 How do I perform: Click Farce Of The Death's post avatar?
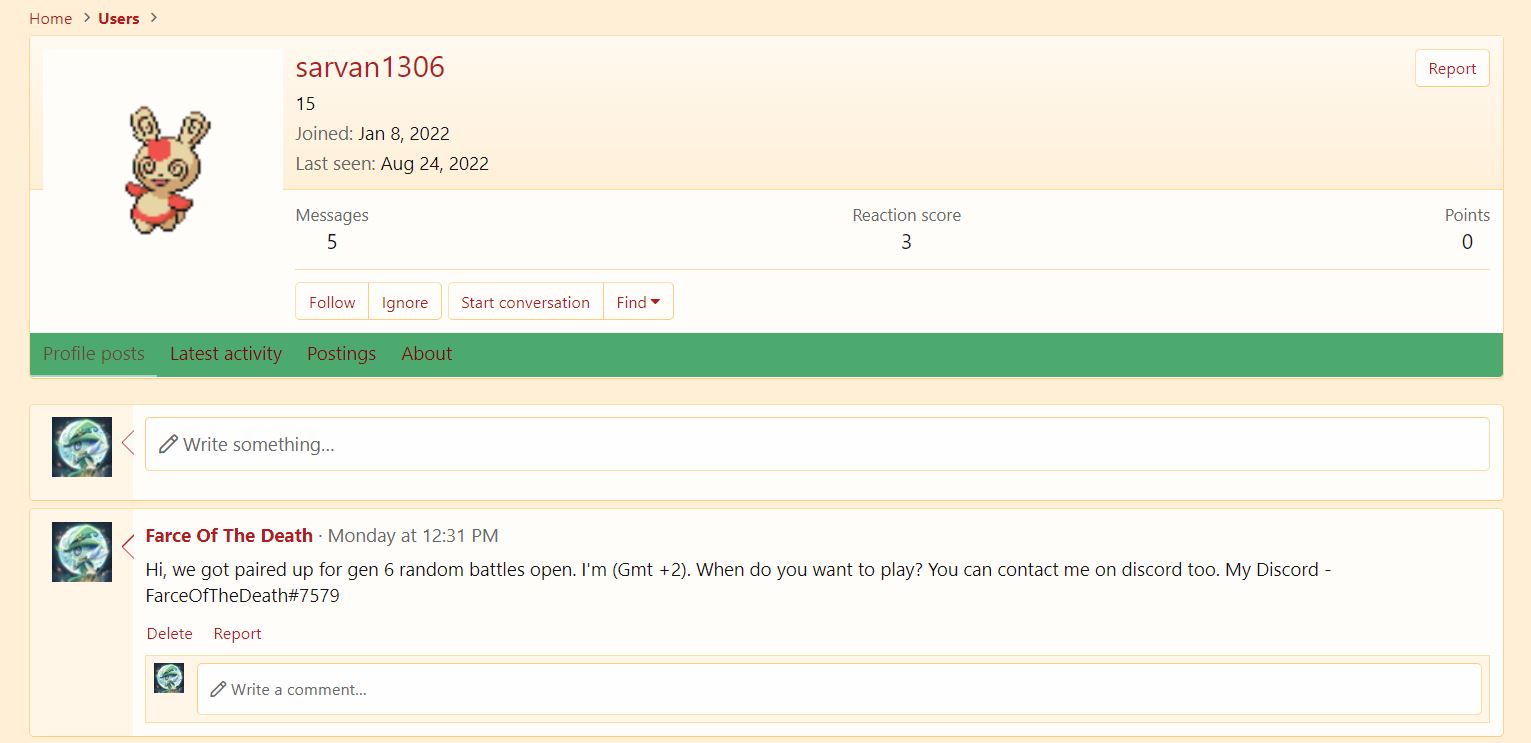[82, 552]
